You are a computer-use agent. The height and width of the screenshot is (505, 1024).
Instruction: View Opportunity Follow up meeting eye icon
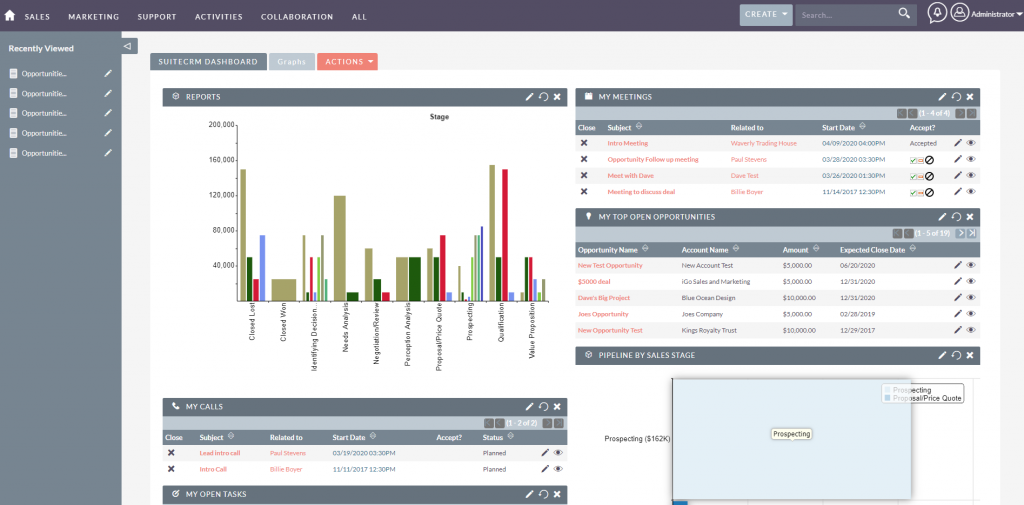pos(971,159)
